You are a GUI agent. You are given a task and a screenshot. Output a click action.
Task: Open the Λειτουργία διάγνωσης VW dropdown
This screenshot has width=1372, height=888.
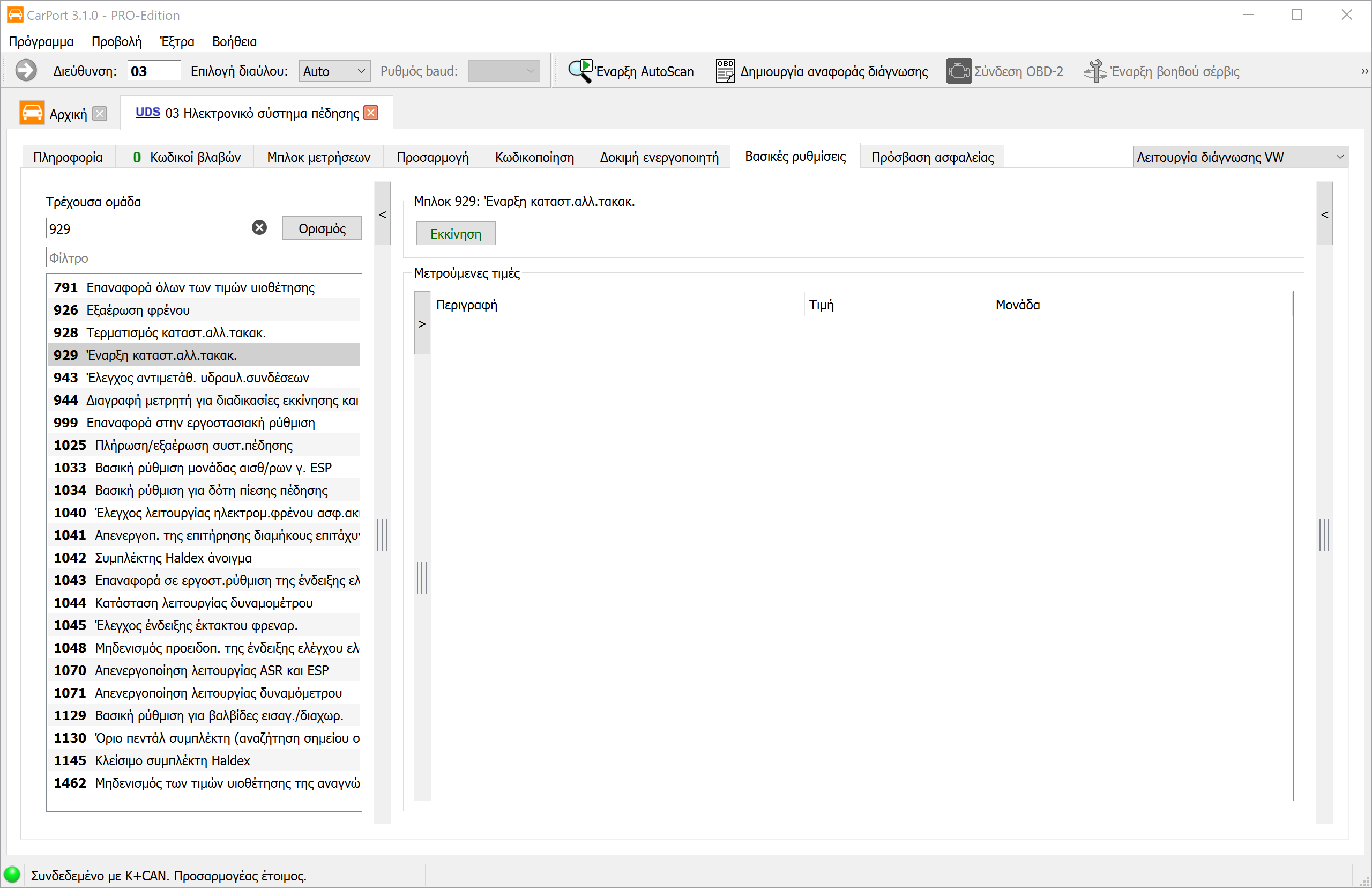tap(1240, 157)
